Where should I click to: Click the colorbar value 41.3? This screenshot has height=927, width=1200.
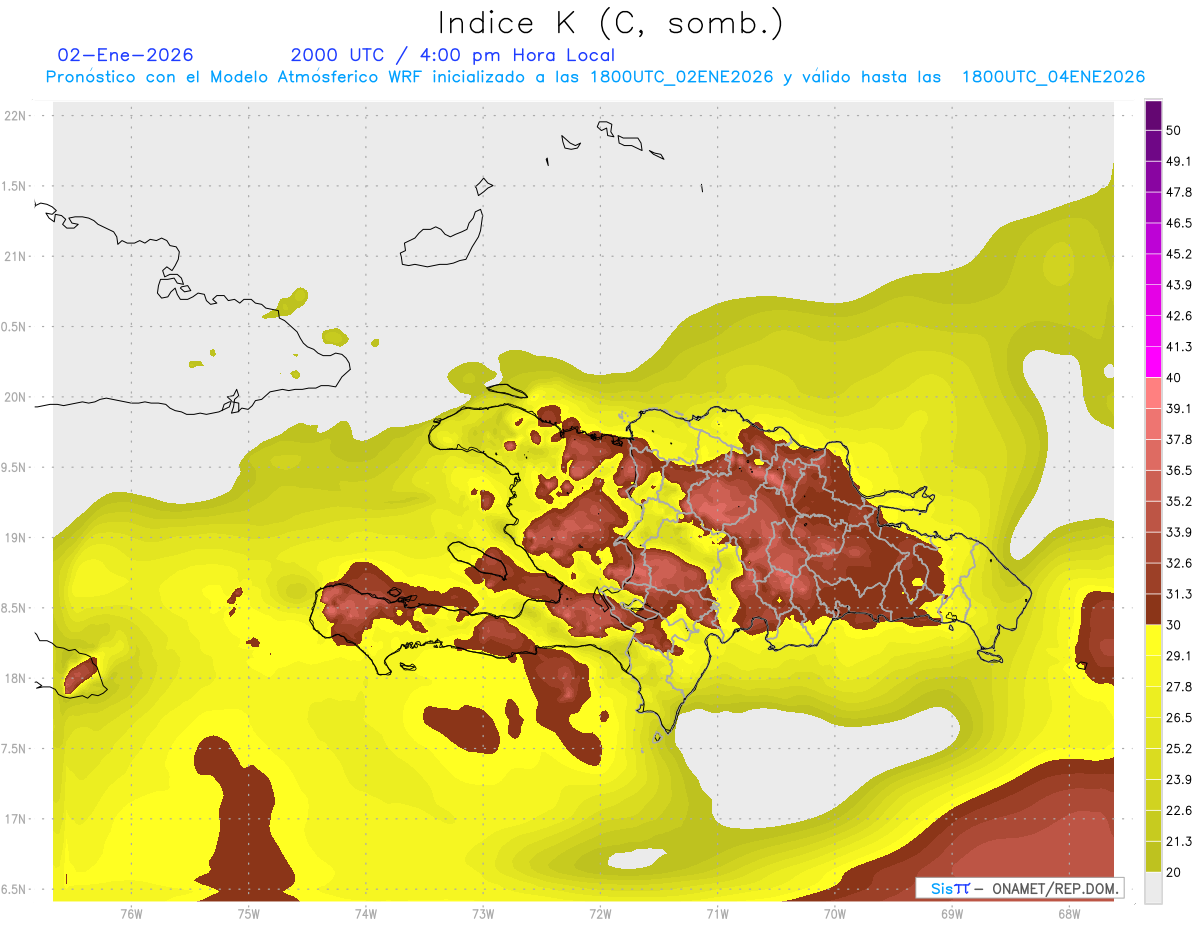click(x=1179, y=347)
